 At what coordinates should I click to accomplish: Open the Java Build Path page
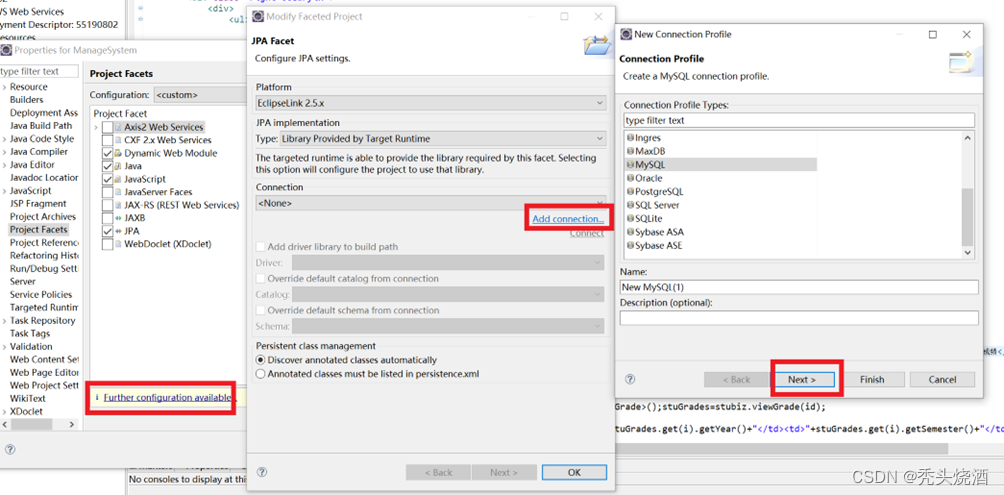point(41,126)
